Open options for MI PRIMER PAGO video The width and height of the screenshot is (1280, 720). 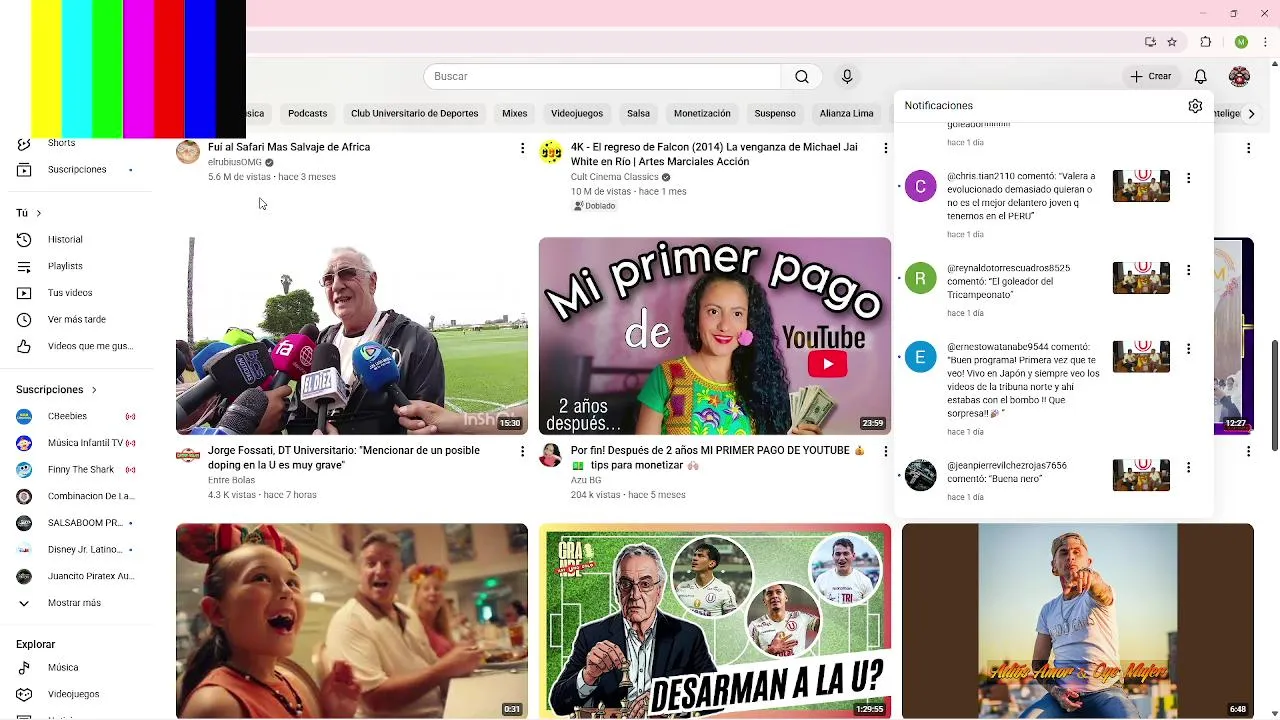tap(885, 452)
